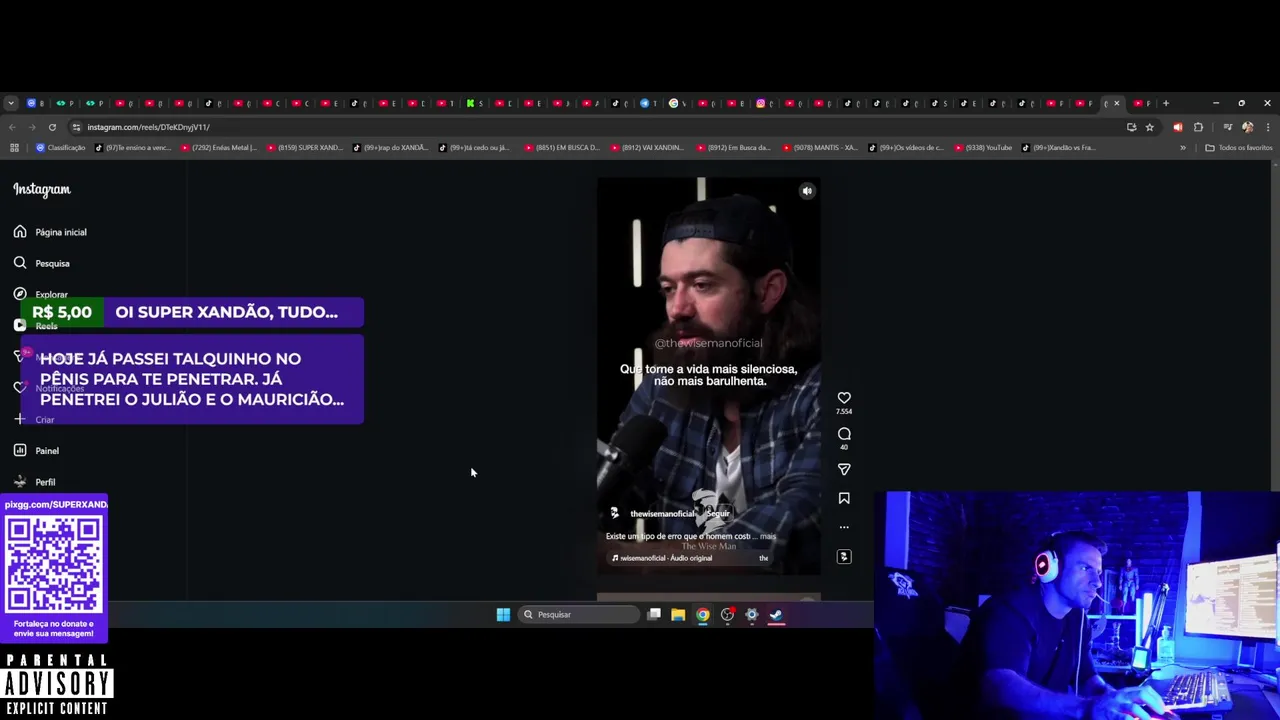Click the Instagram logo
The image size is (1280, 720).
(x=42, y=189)
